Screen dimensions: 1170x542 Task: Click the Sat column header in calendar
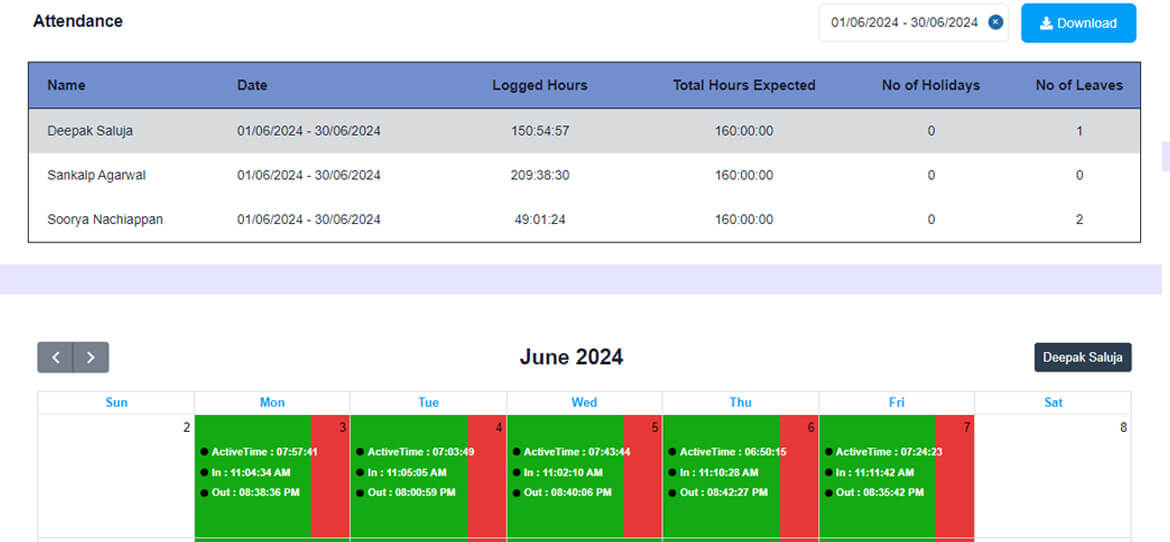click(1053, 402)
